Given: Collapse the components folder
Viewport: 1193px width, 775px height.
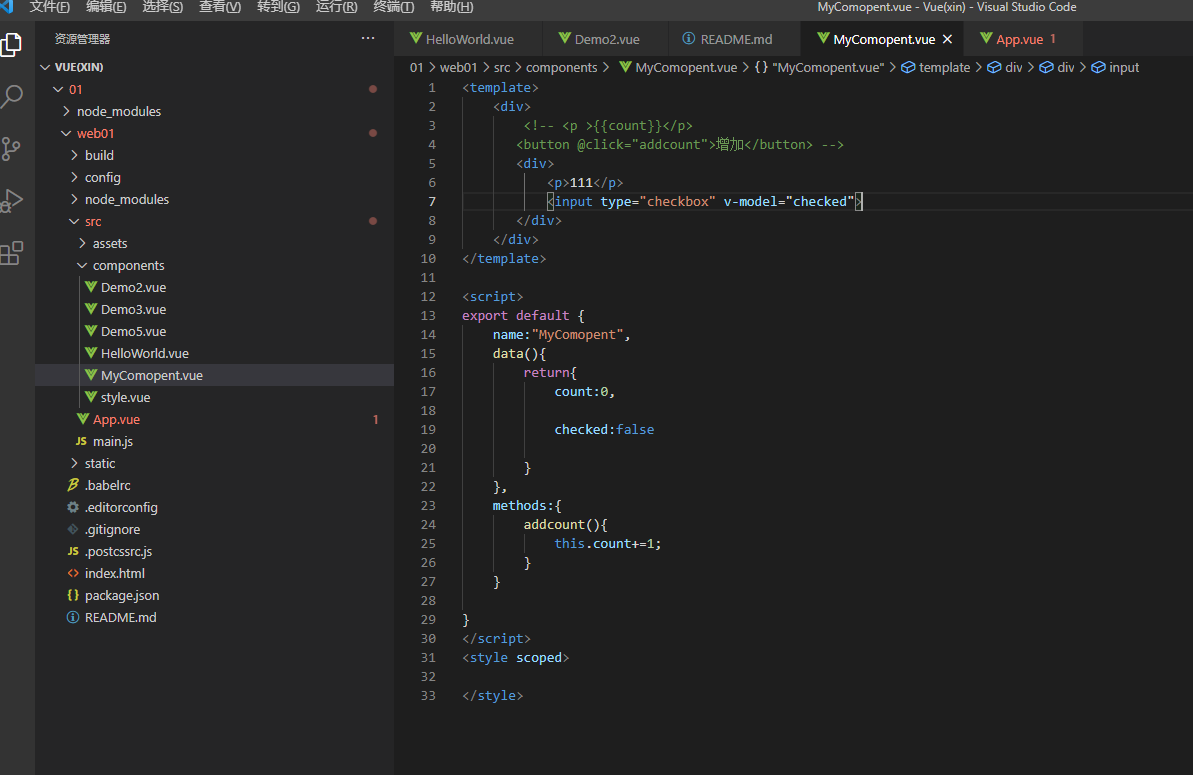Looking at the screenshot, I should (82, 265).
